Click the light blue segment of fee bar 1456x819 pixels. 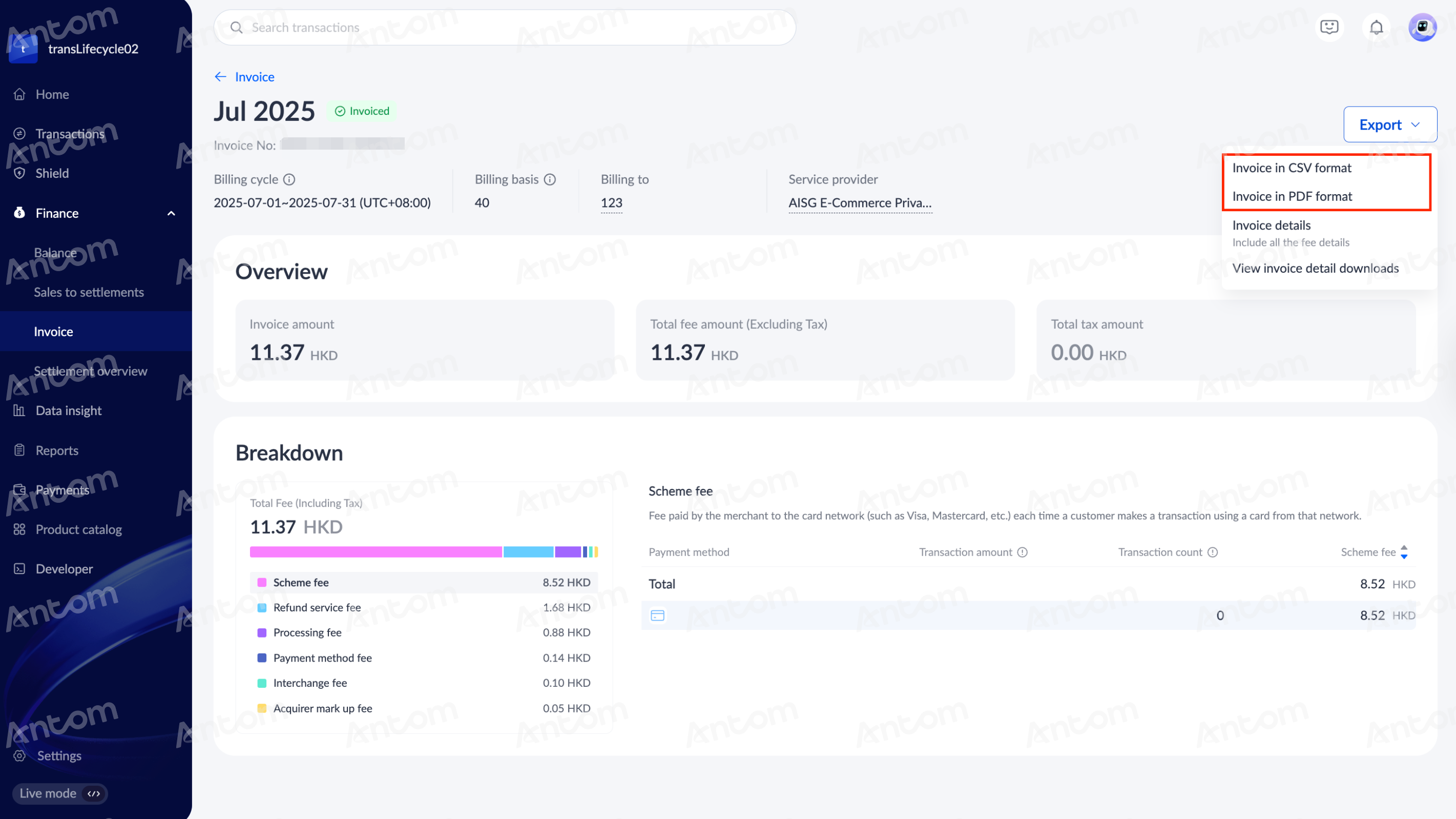[x=529, y=552]
